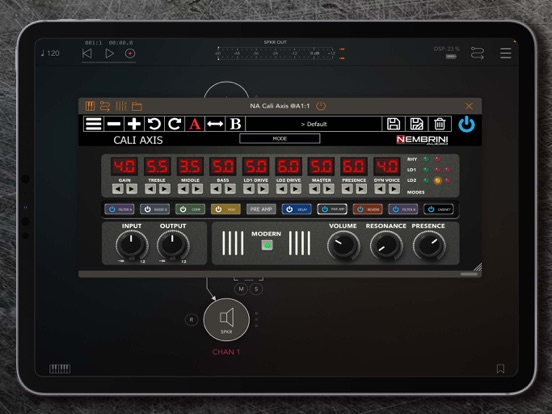This screenshot has height=414, width=552.
Task: Open the Default preset selector
Action: click(314, 124)
